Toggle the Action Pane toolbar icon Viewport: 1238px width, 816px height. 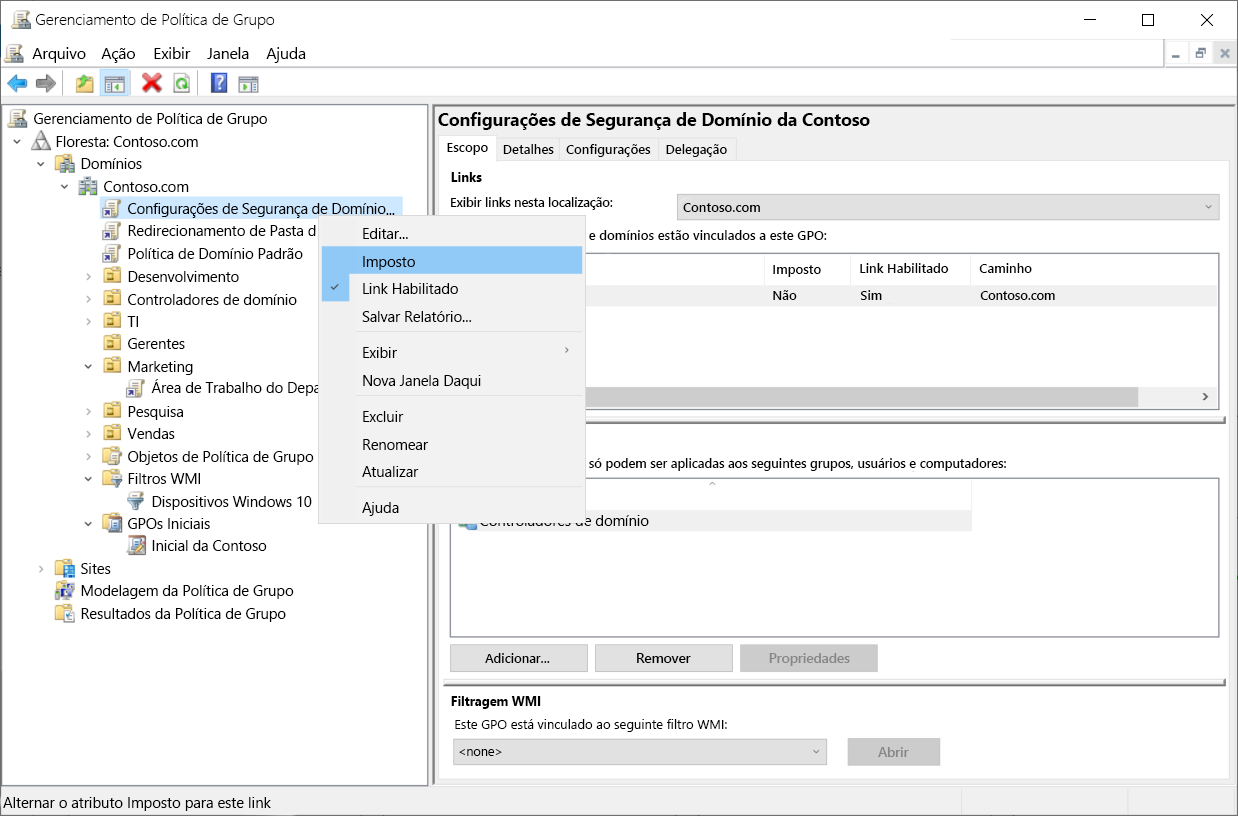pos(248,83)
